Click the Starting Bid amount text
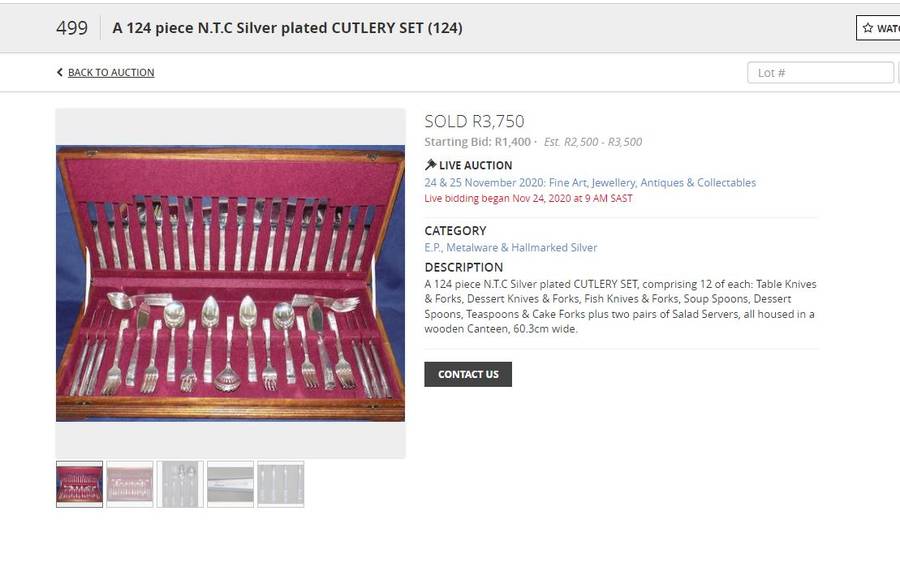The height and width of the screenshot is (579, 900). (x=480, y=141)
